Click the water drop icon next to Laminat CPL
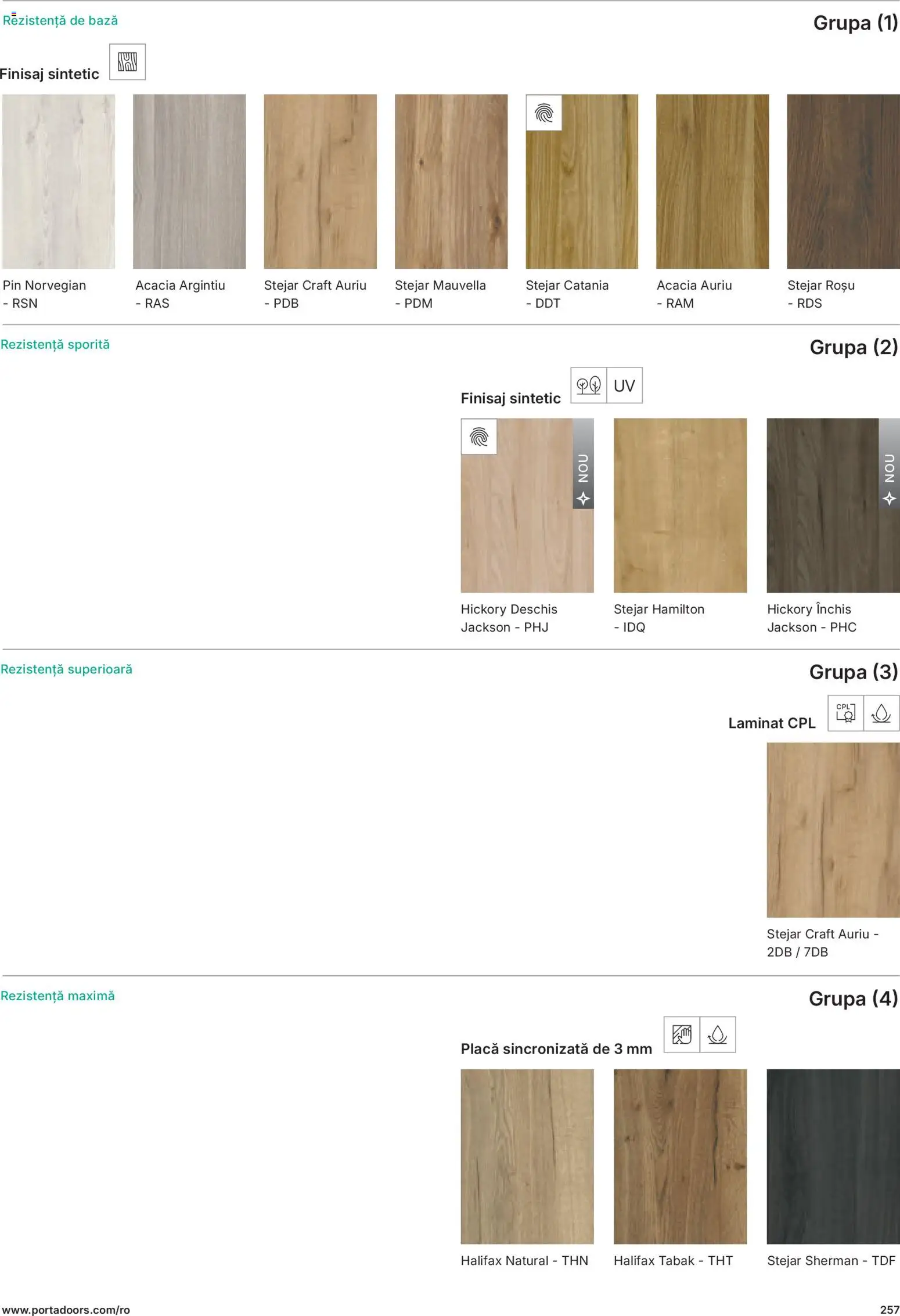 pos(881,713)
